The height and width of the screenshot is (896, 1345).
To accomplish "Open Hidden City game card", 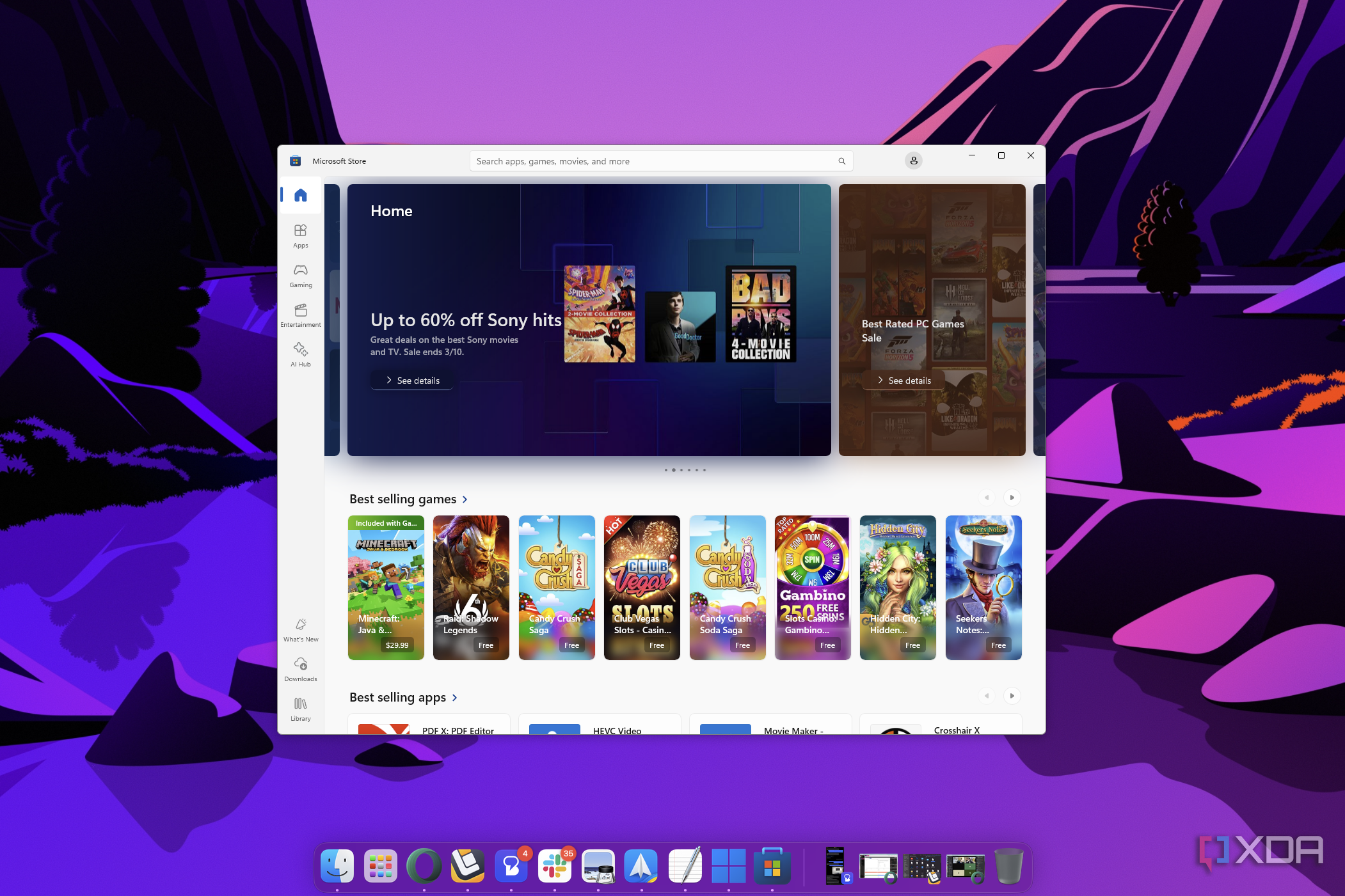I will click(x=898, y=588).
